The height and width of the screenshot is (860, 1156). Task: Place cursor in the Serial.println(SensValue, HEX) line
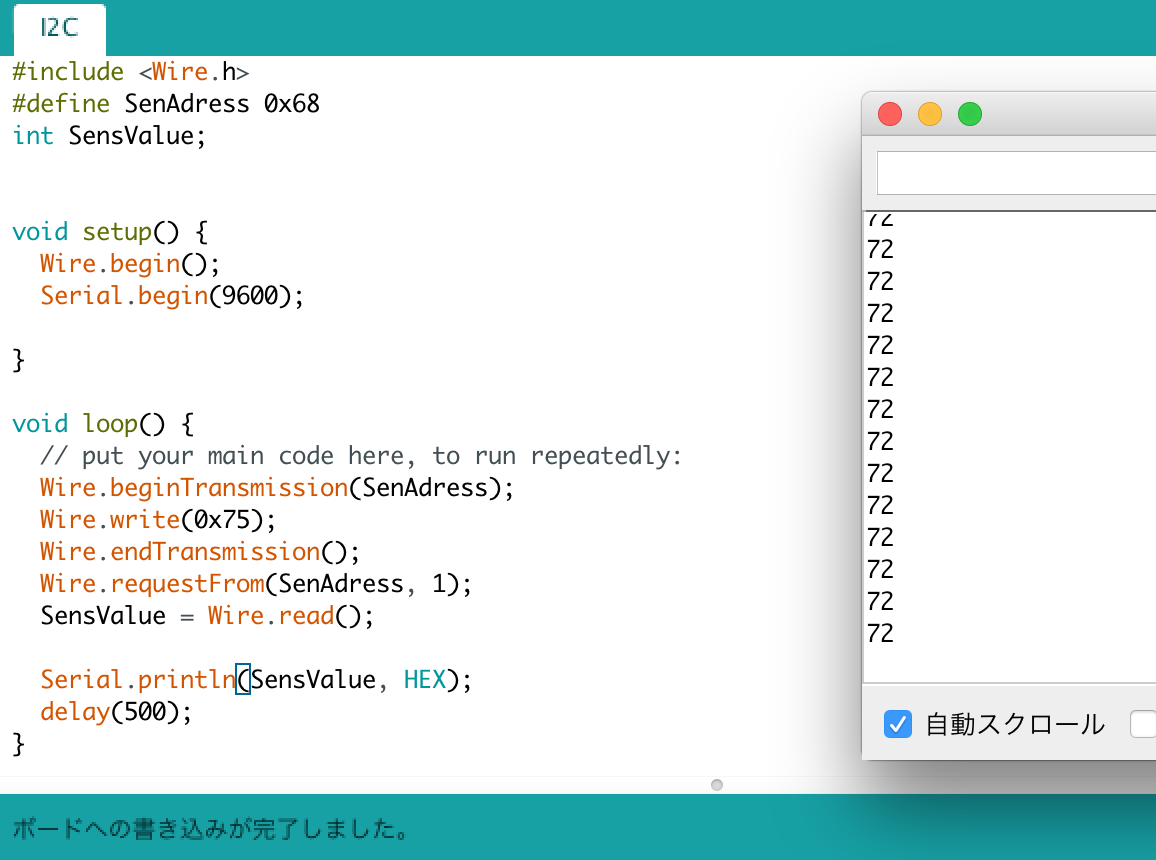(x=240, y=679)
